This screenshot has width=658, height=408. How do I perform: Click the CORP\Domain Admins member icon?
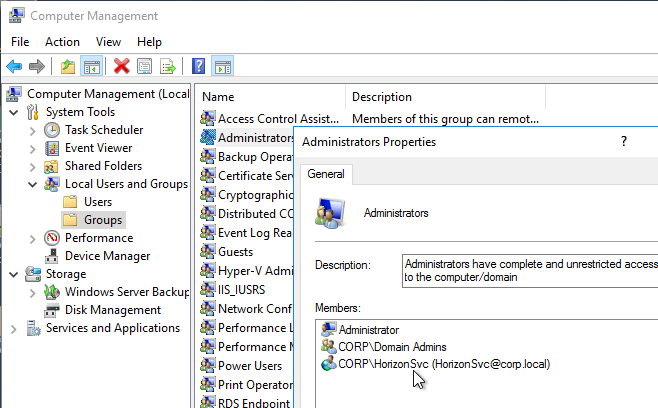coord(329,347)
